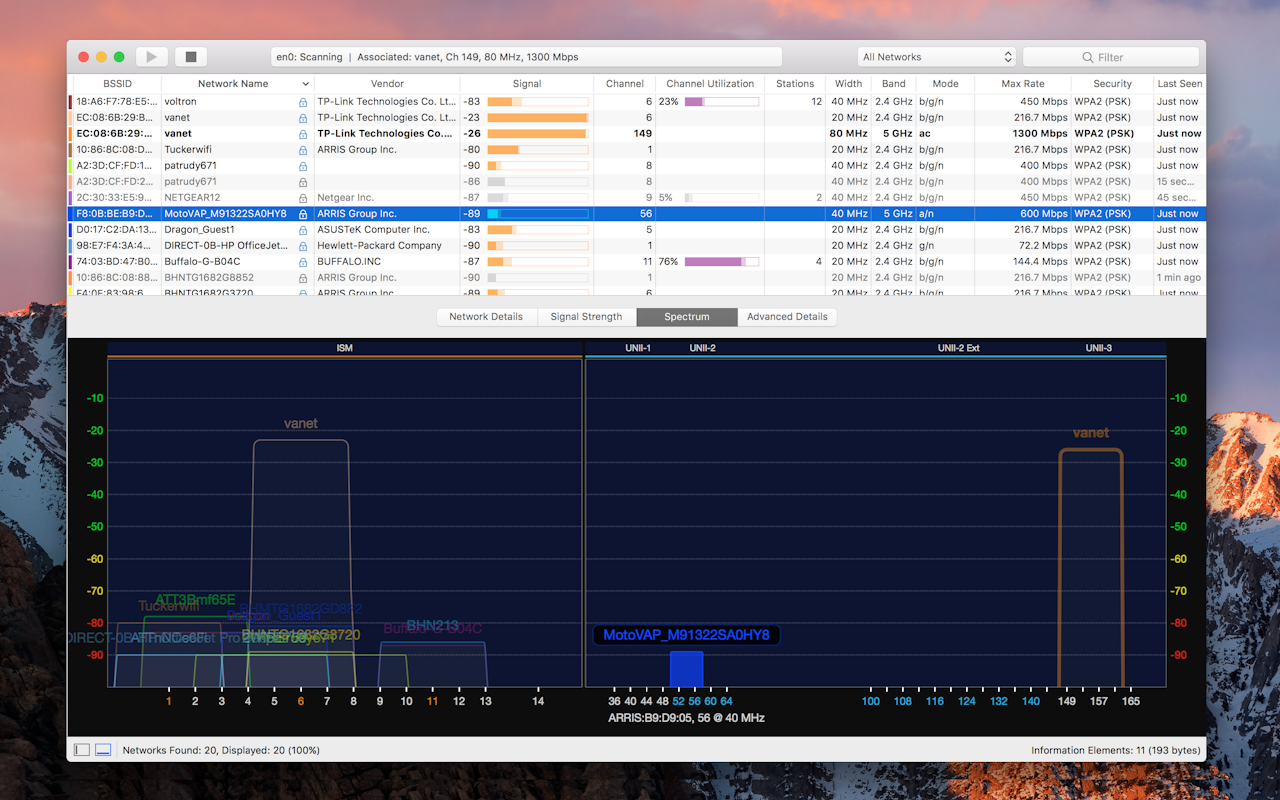
Task: Start a new scan with the play icon
Action: click(x=150, y=56)
